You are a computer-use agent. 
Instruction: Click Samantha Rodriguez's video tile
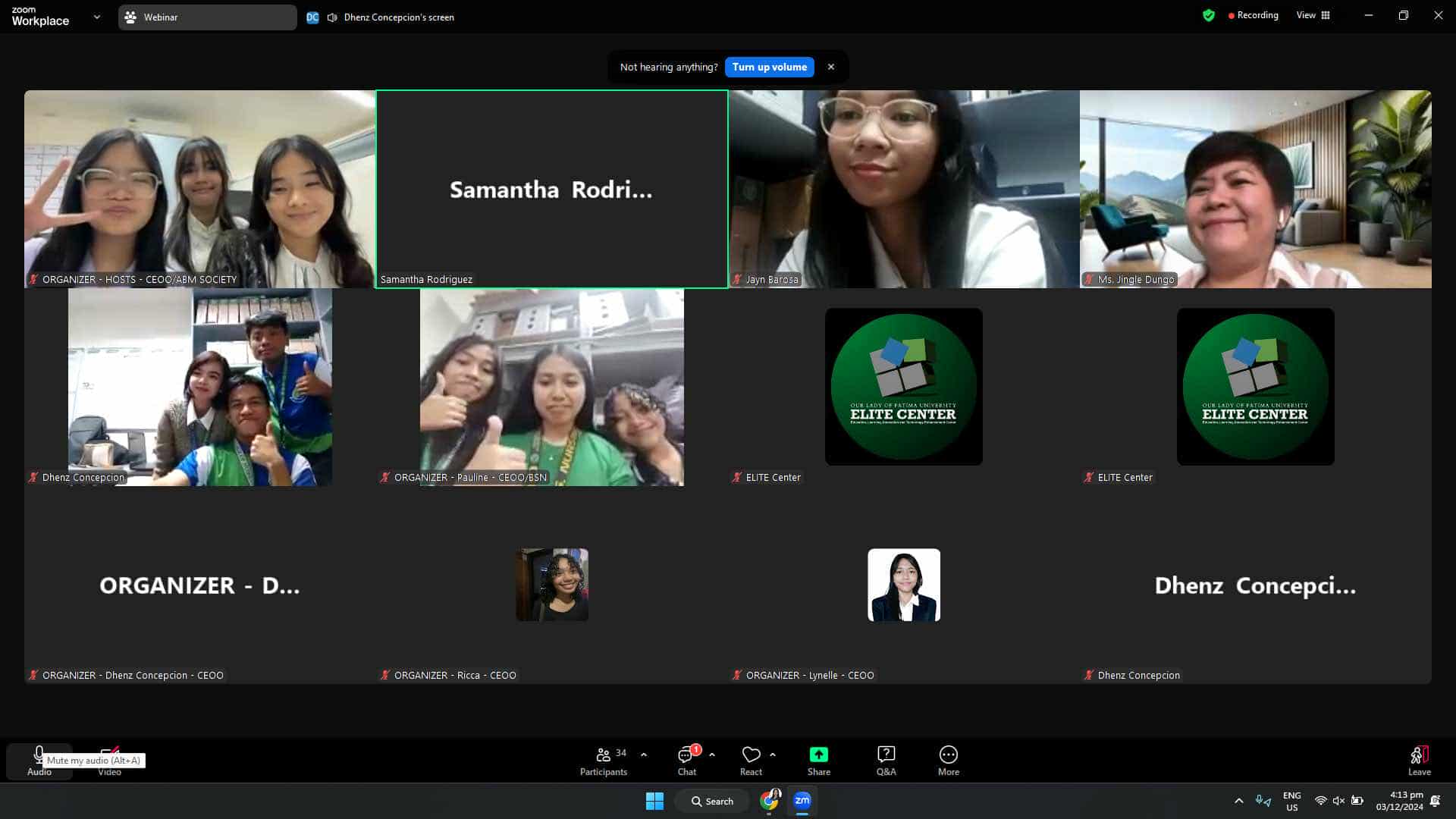551,190
